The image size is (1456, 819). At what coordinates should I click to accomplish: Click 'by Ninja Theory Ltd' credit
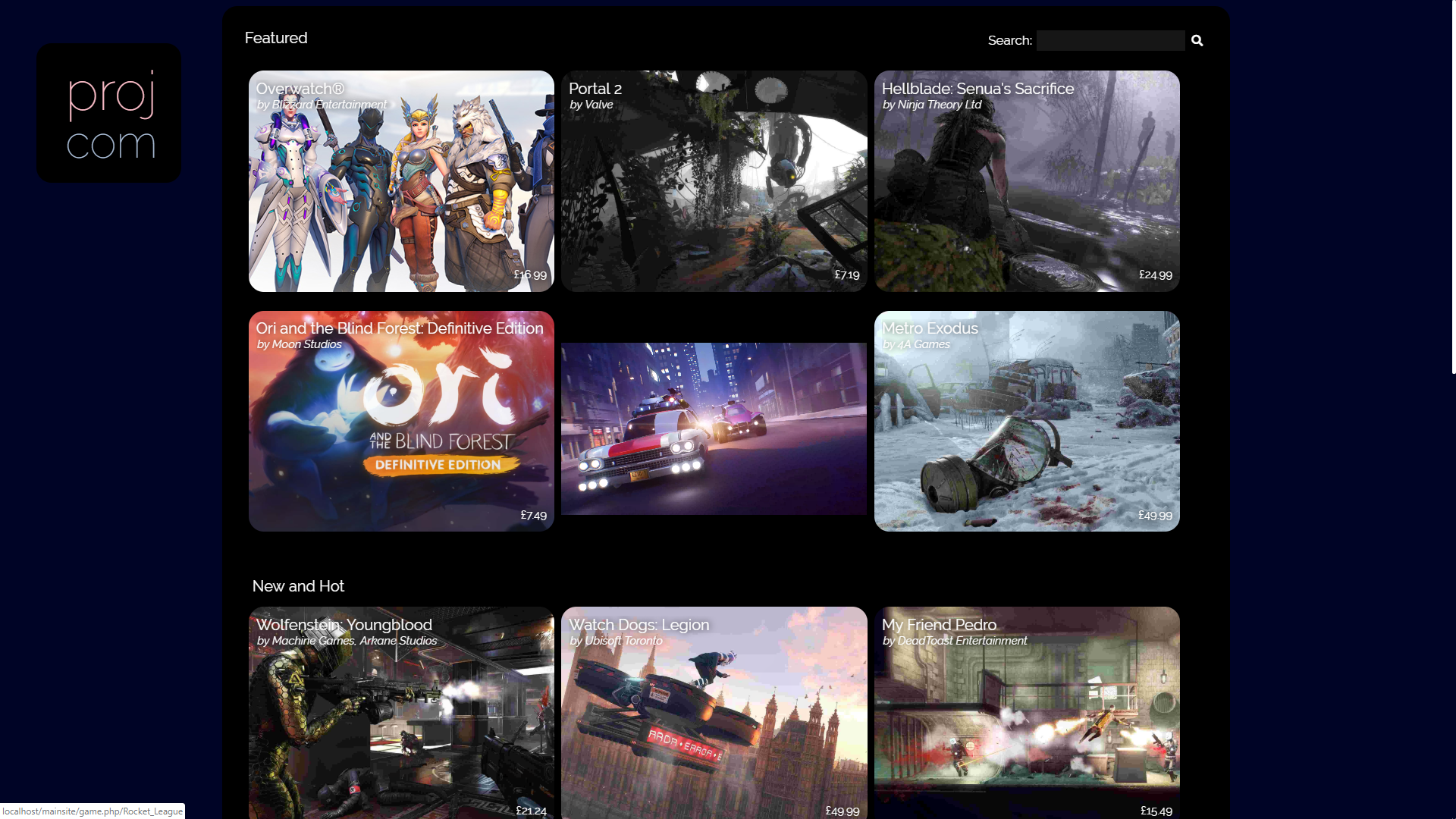[x=932, y=105]
